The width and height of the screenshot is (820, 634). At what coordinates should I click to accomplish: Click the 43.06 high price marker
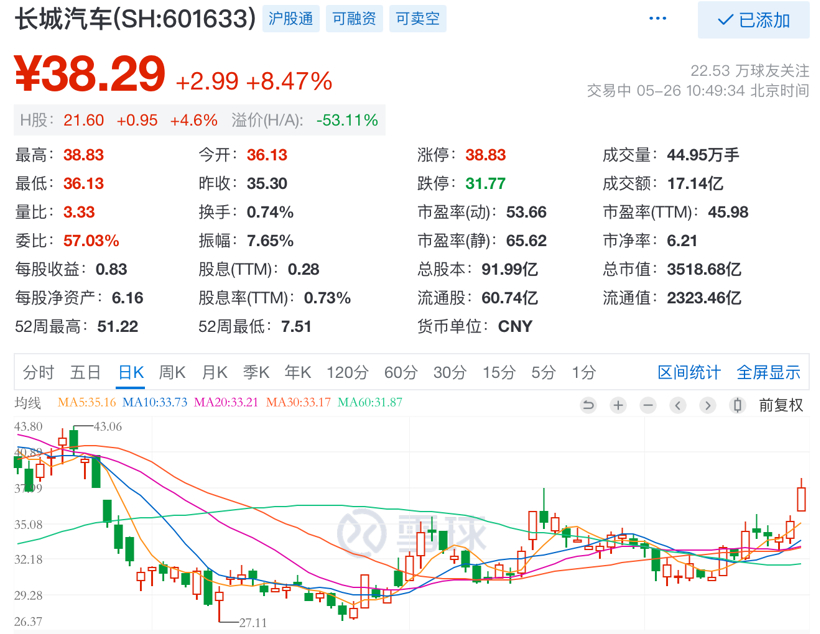pos(108,427)
